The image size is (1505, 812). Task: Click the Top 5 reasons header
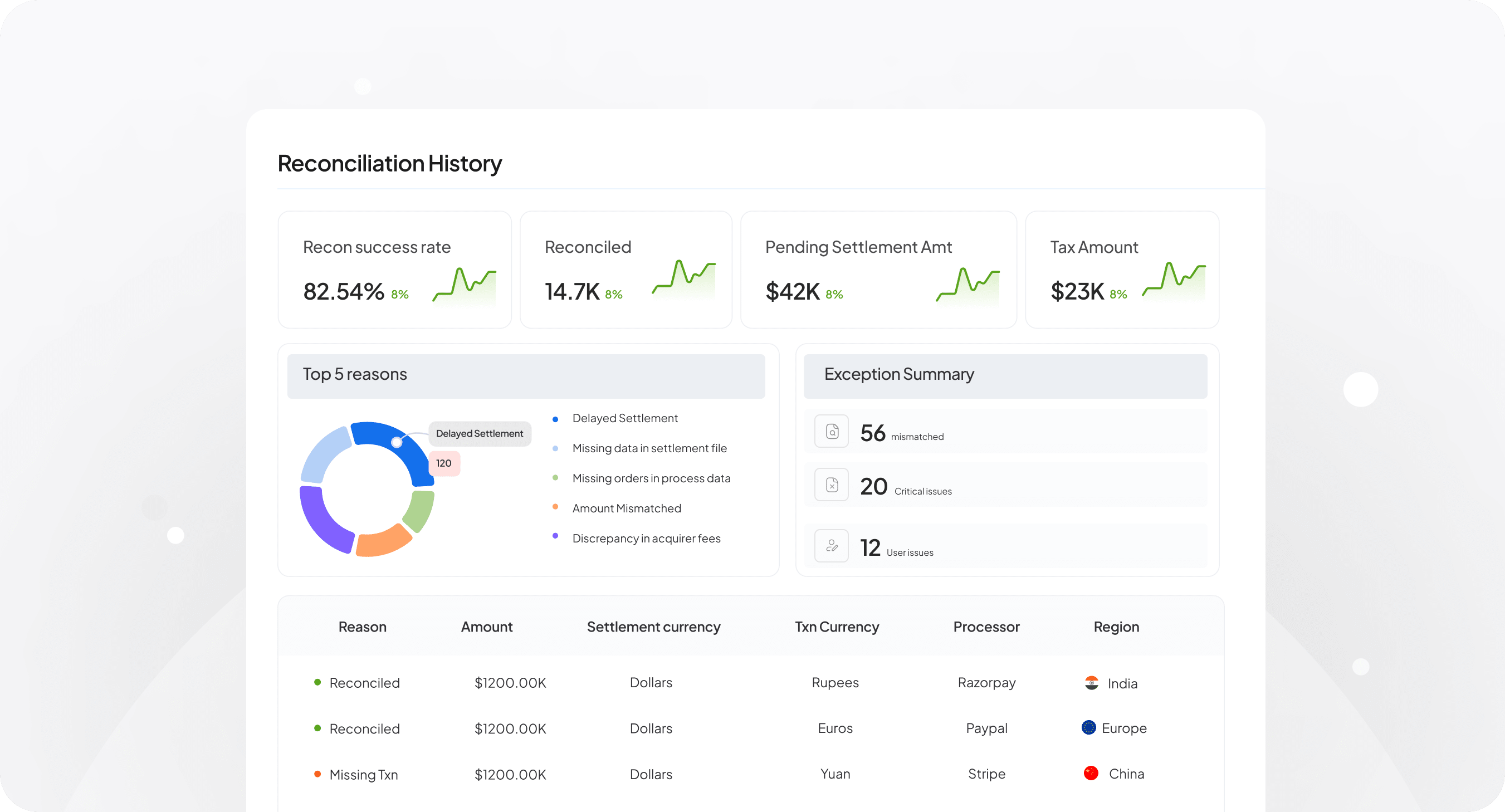tap(526, 376)
